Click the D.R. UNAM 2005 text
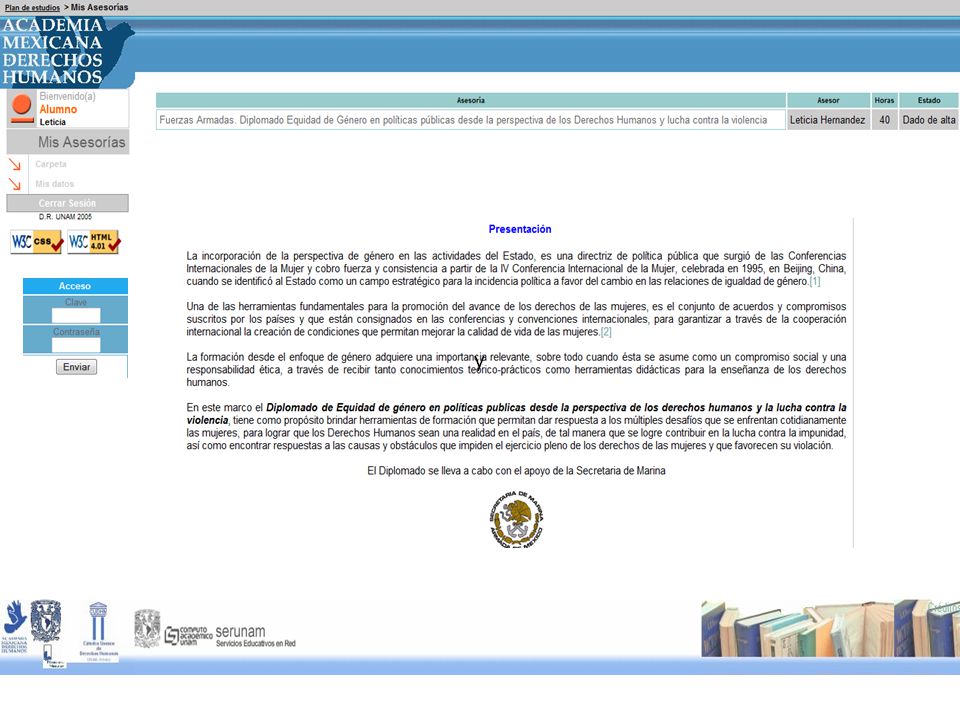The height and width of the screenshot is (720, 960). [66, 217]
